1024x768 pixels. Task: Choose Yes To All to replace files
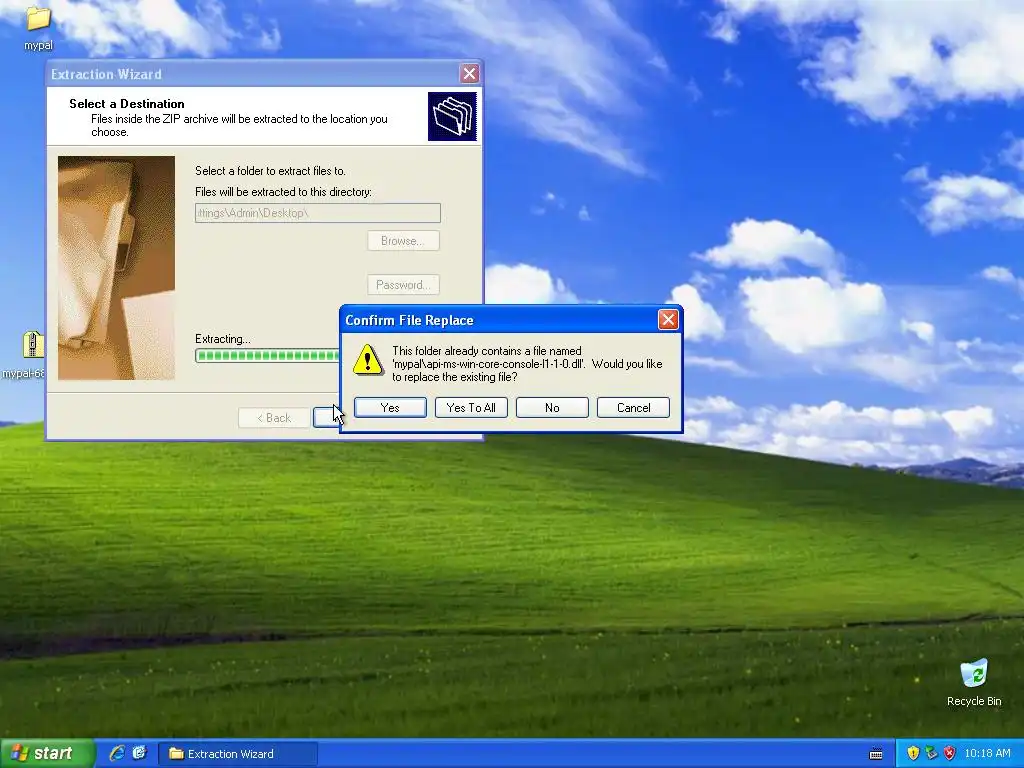471,408
